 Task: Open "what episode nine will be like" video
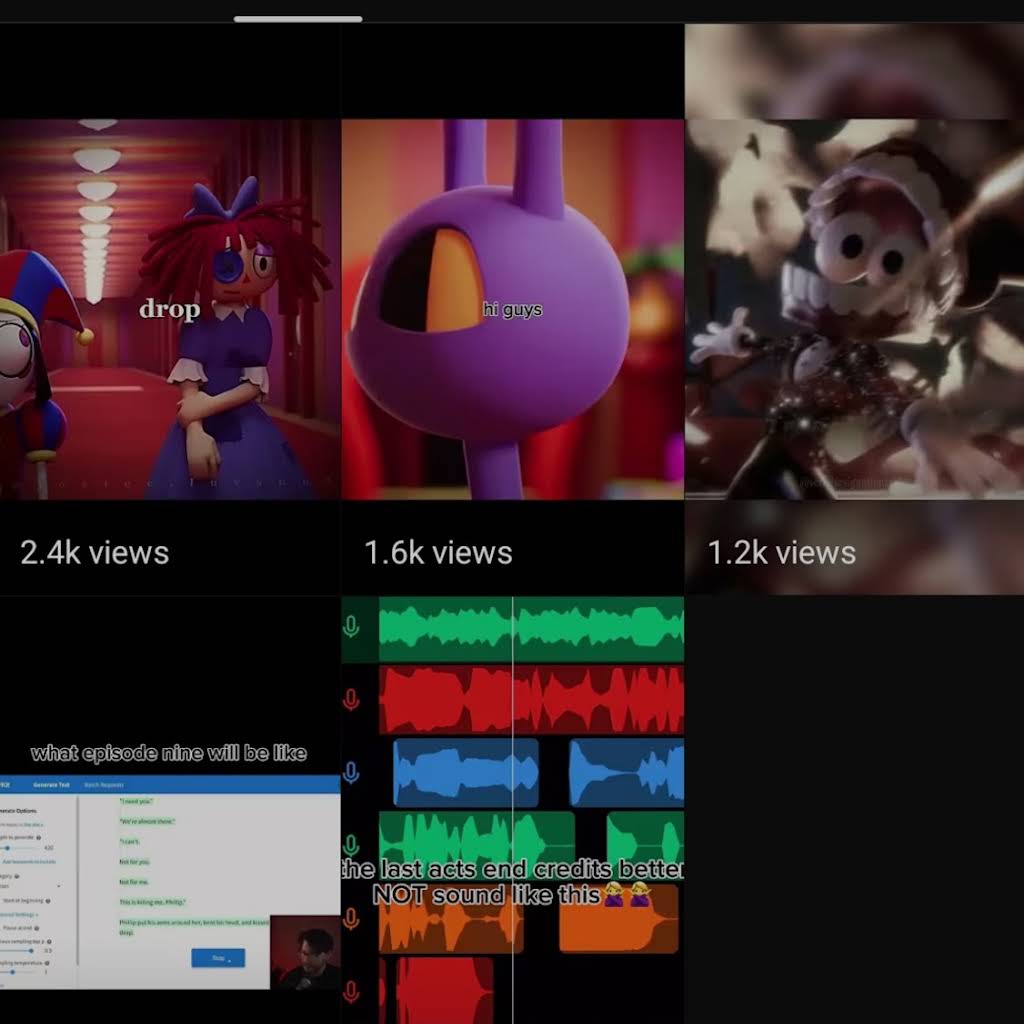(x=170, y=810)
